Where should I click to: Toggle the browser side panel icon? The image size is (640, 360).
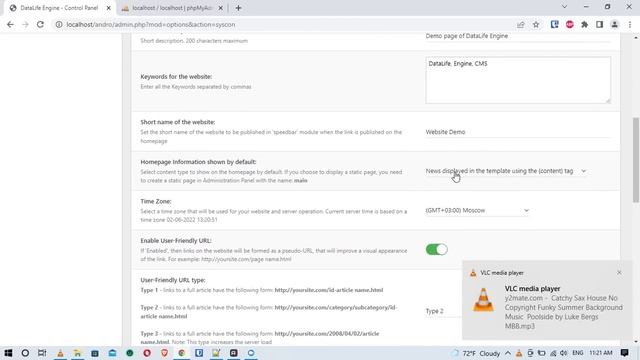tap(599, 24)
